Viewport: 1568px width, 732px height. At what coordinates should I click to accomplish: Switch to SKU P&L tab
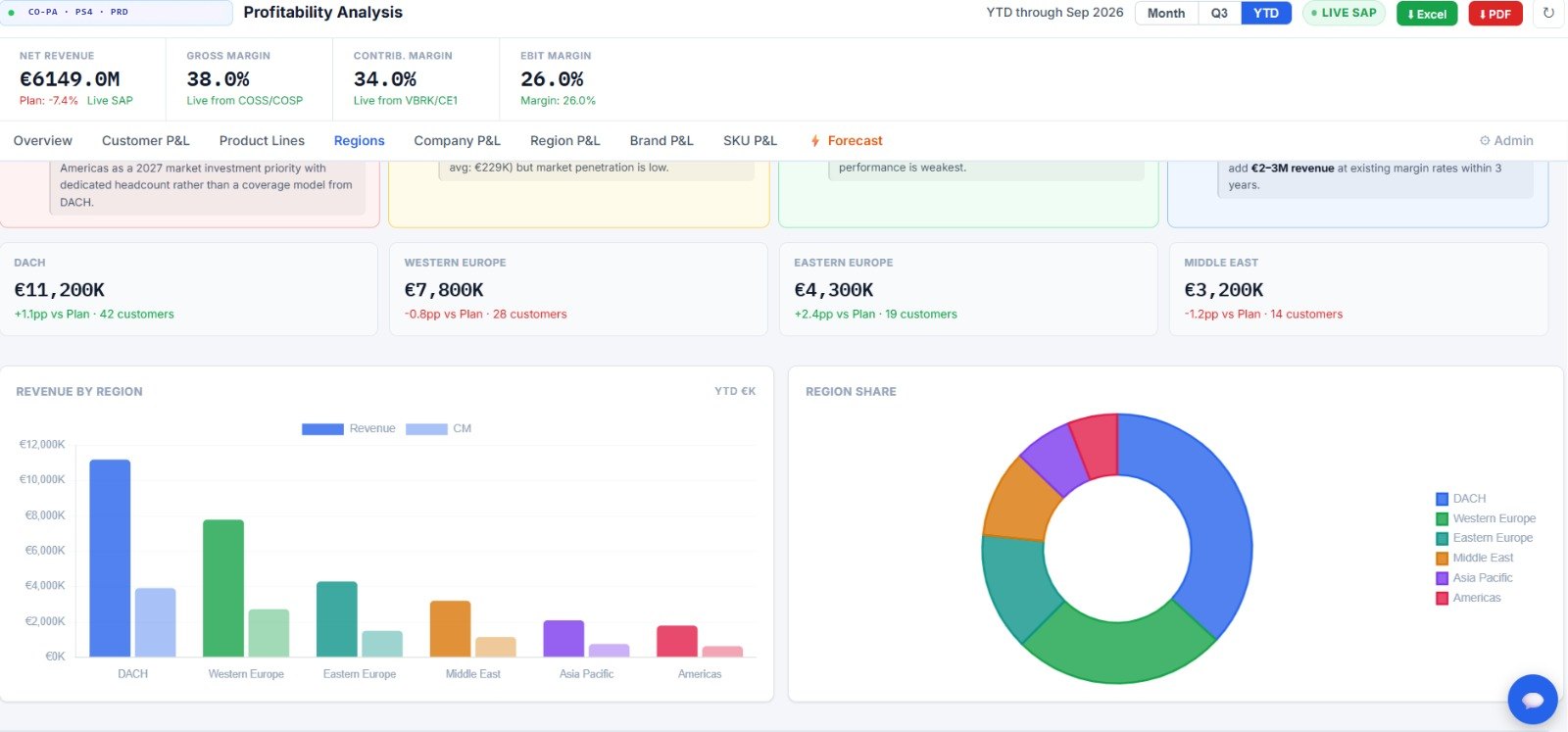coord(750,141)
